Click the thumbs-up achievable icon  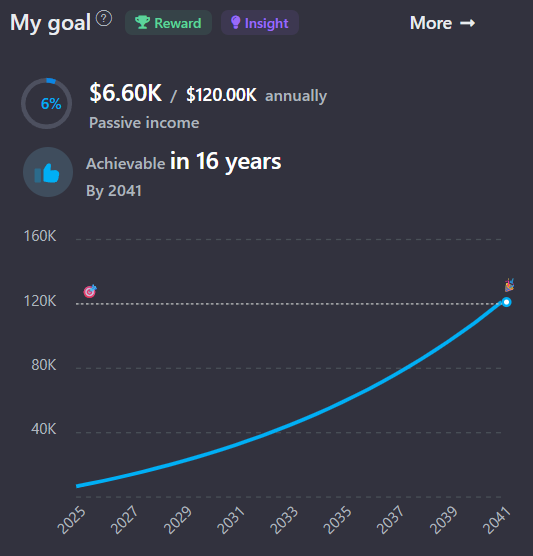click(x=48, y=172)
